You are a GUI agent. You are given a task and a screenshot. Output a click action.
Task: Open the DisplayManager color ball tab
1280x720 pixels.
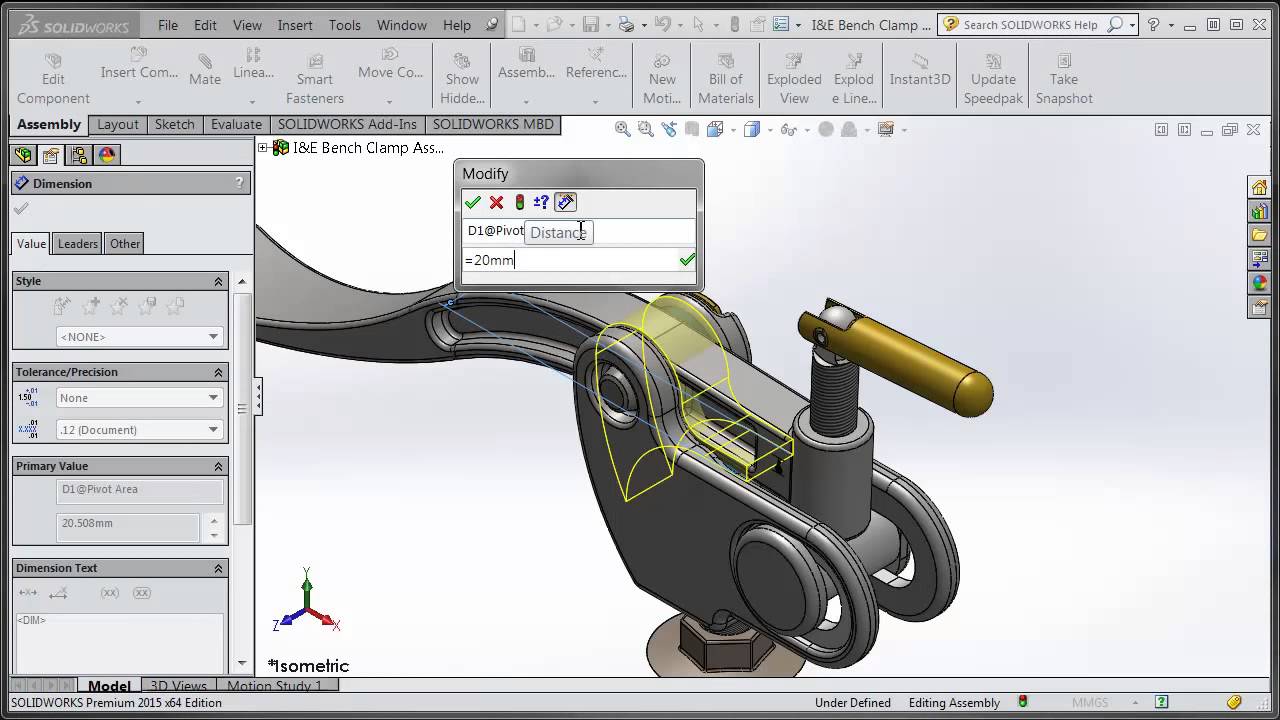[107, 155]
